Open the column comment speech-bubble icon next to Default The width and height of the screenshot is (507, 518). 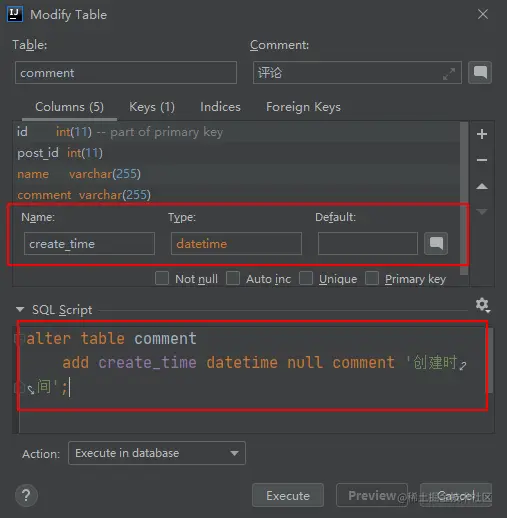pos(436,243)
